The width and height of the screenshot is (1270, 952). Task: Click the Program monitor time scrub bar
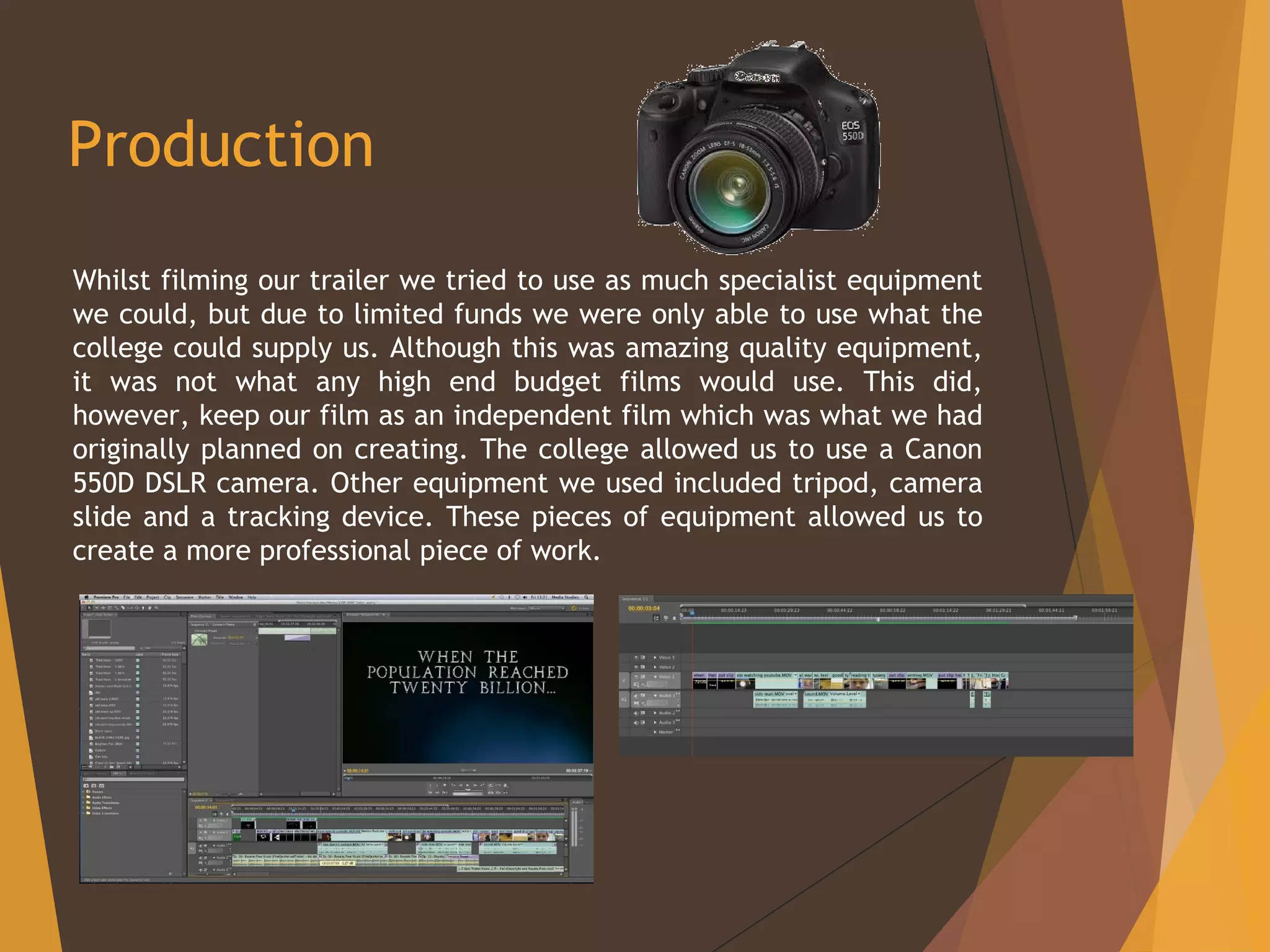(x=468, y=777)
